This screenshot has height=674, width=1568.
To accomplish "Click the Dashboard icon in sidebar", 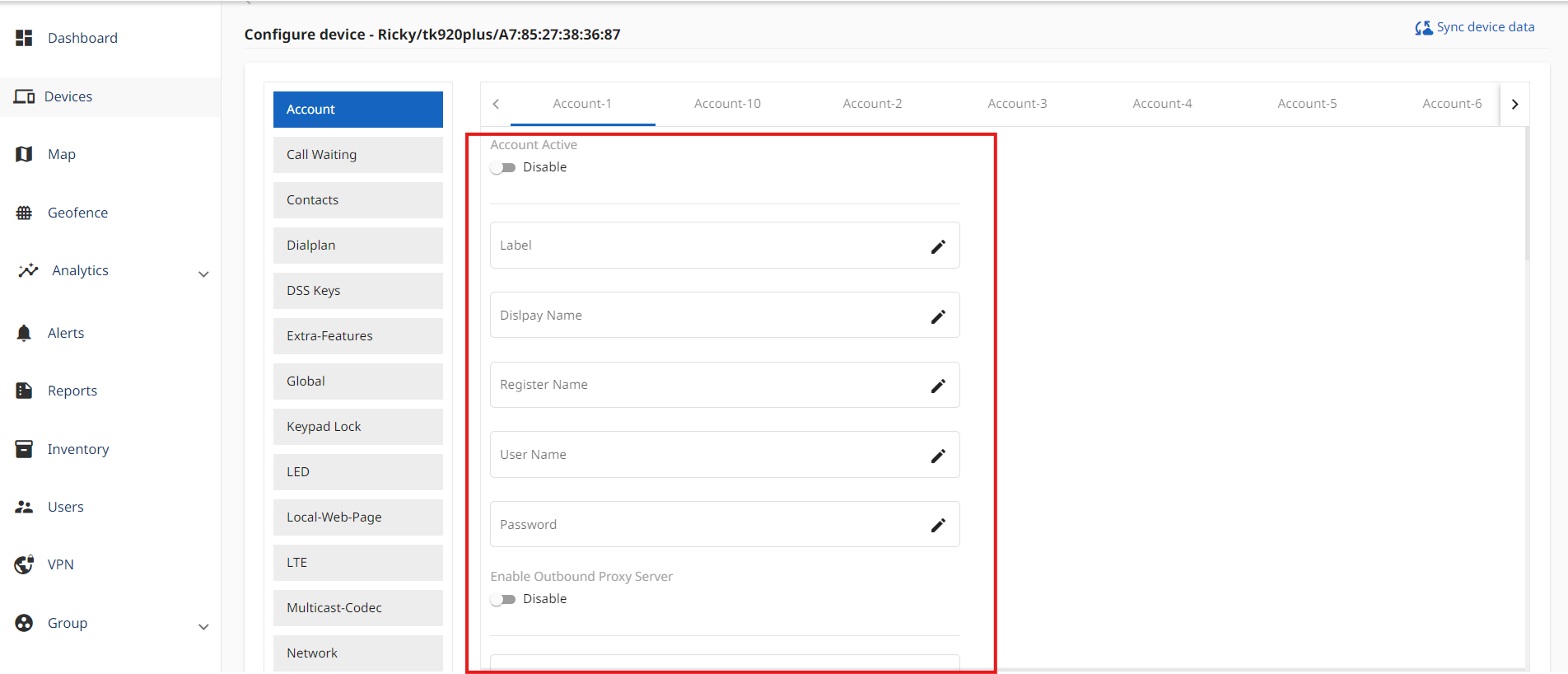I will (24, 38).
